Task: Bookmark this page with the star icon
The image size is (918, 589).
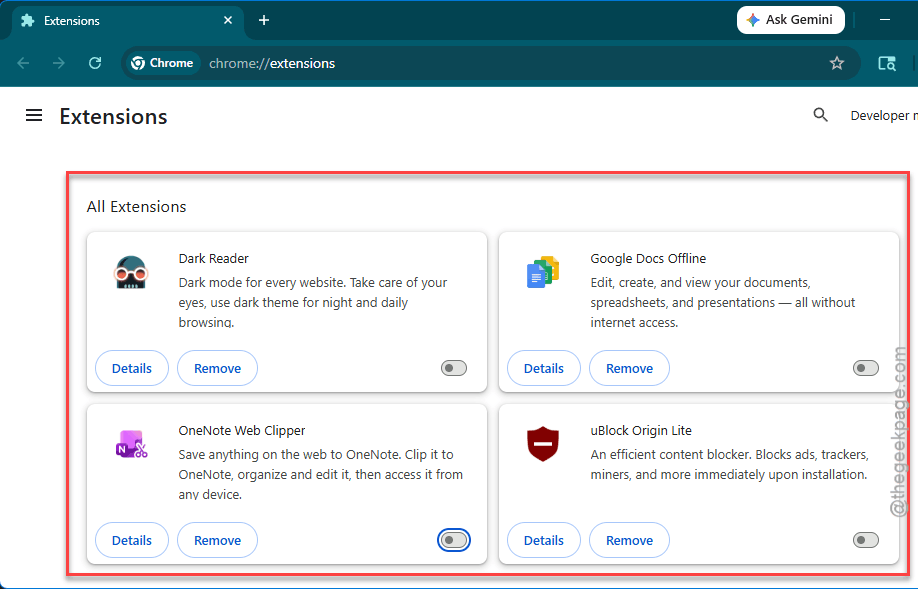Action: [x=837, y=63]
